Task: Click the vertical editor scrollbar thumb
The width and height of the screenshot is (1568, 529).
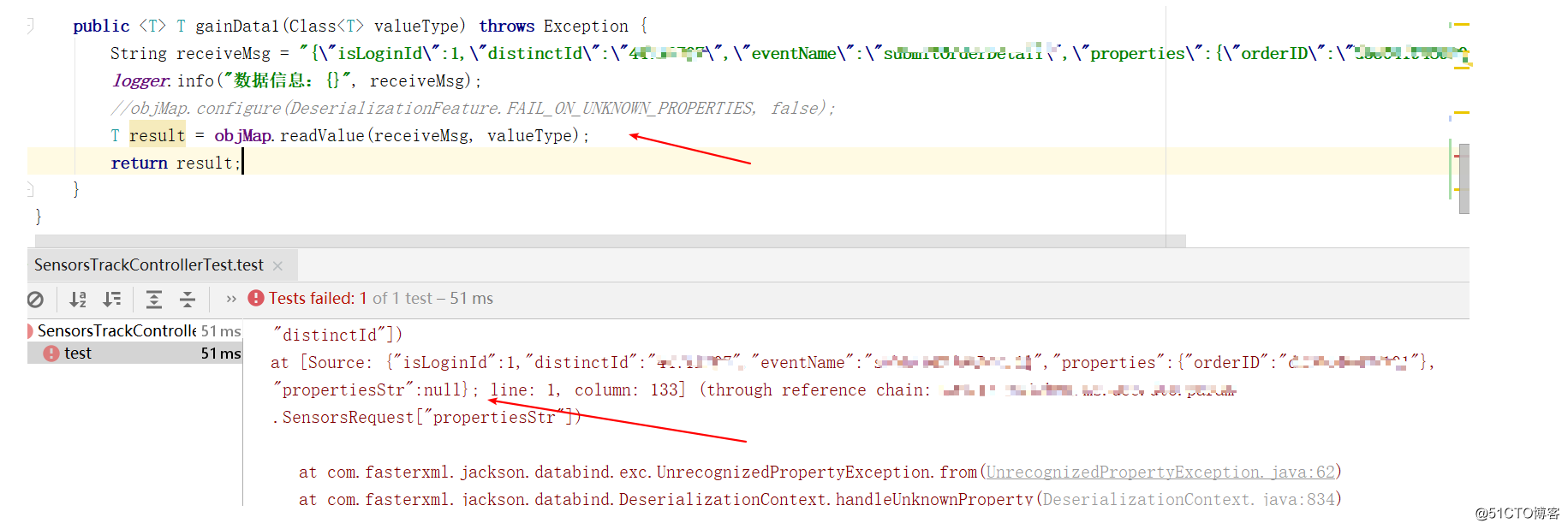Action: pyautogui.click(x=1464, y=179)
